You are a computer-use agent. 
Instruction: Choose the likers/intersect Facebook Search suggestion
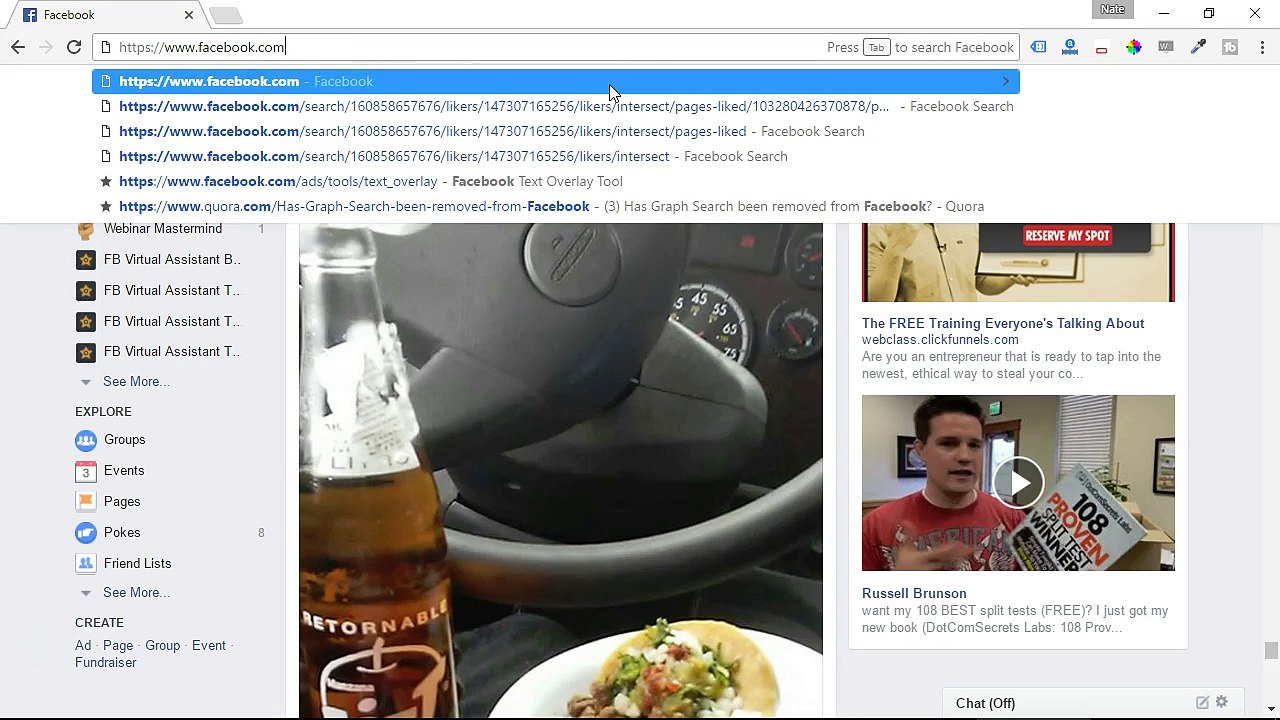(556, 156)
